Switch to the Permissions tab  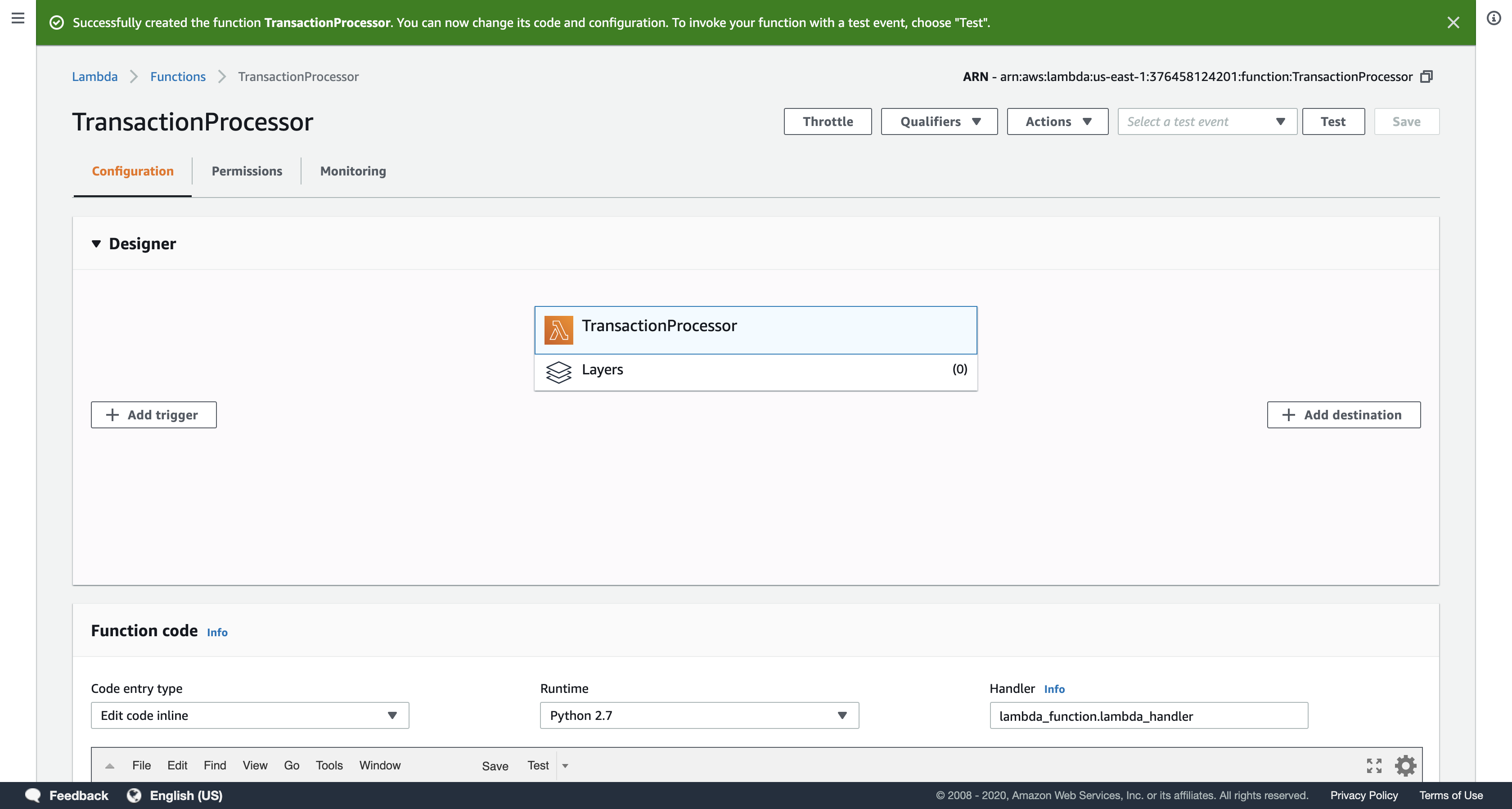(x=247, y=171)
